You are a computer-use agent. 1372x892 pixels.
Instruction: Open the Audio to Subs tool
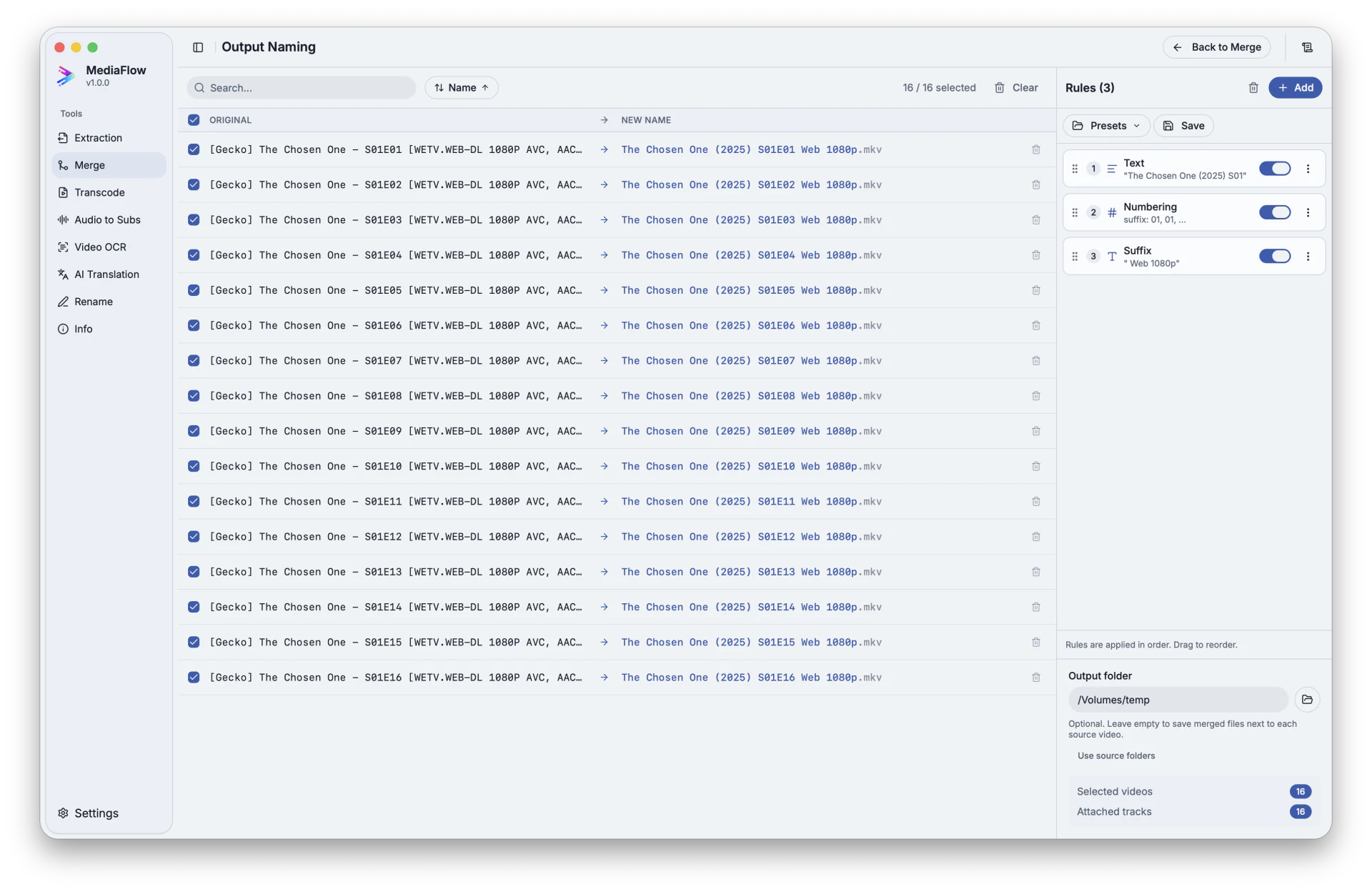pyautogui.click(x=109, y=220)
